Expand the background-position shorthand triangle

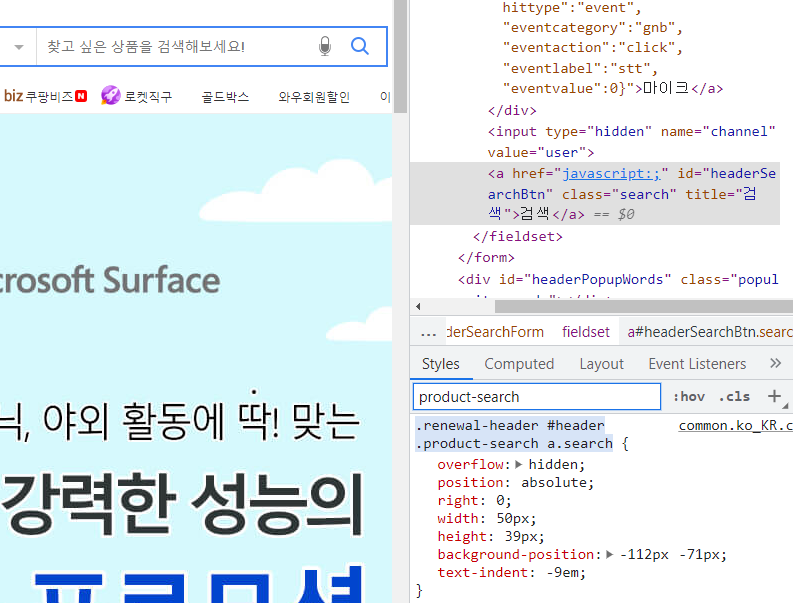pyautogui.click(x=609, y=554)
